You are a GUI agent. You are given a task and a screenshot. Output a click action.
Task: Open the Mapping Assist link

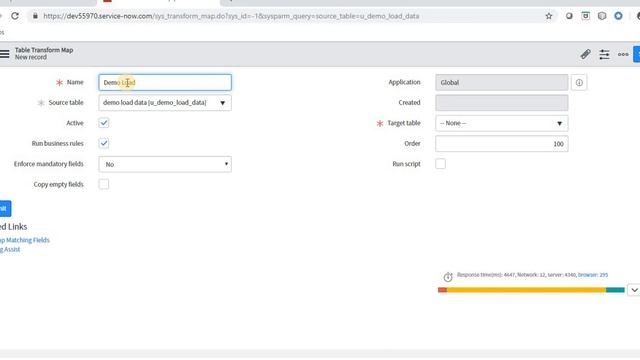tap(10, 249)
